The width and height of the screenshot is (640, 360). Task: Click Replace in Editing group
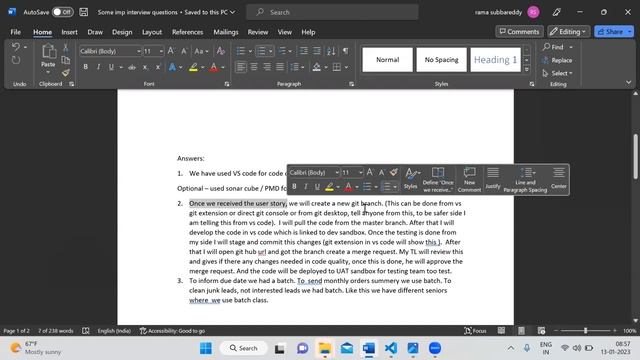pyautogui.click(x=557, y=60)
